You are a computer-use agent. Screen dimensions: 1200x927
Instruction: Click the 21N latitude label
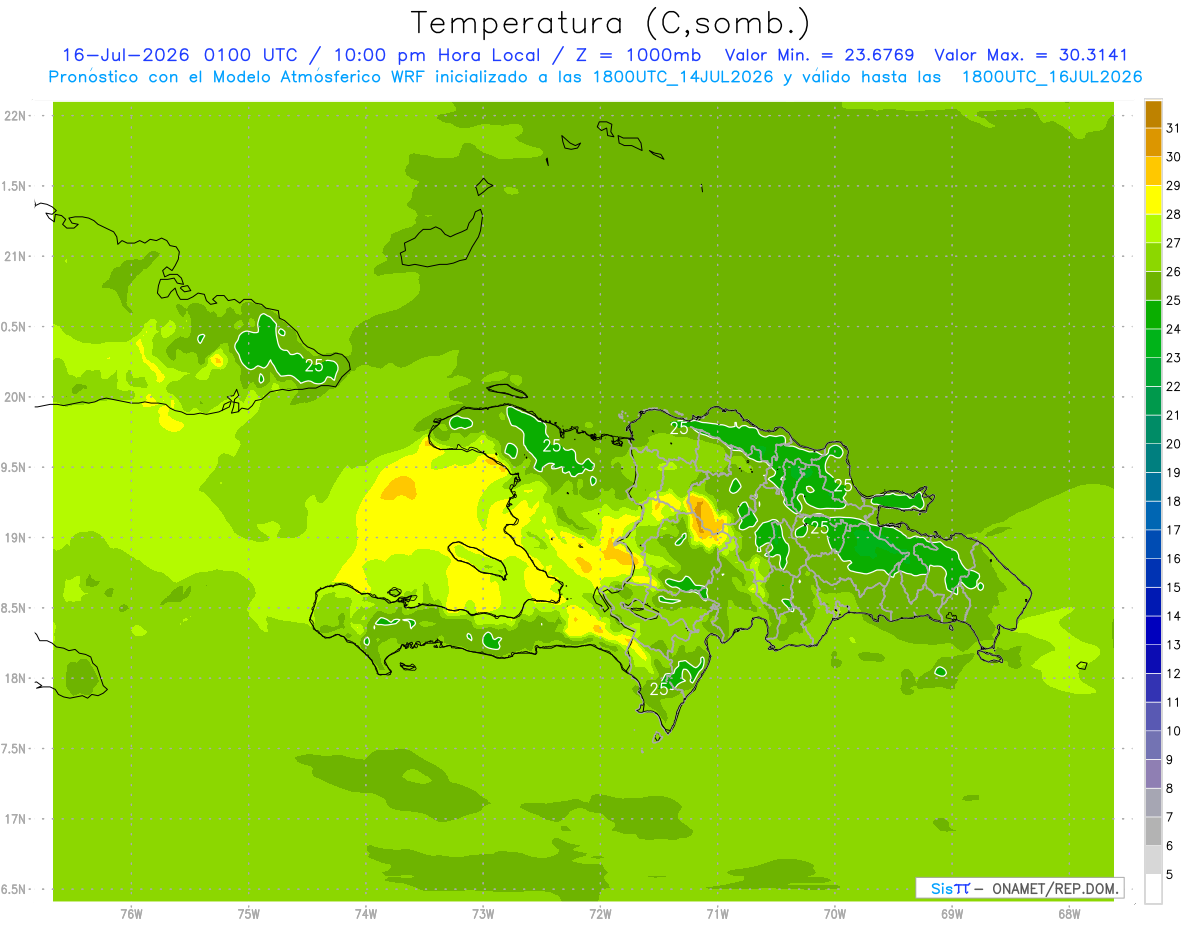15,256
